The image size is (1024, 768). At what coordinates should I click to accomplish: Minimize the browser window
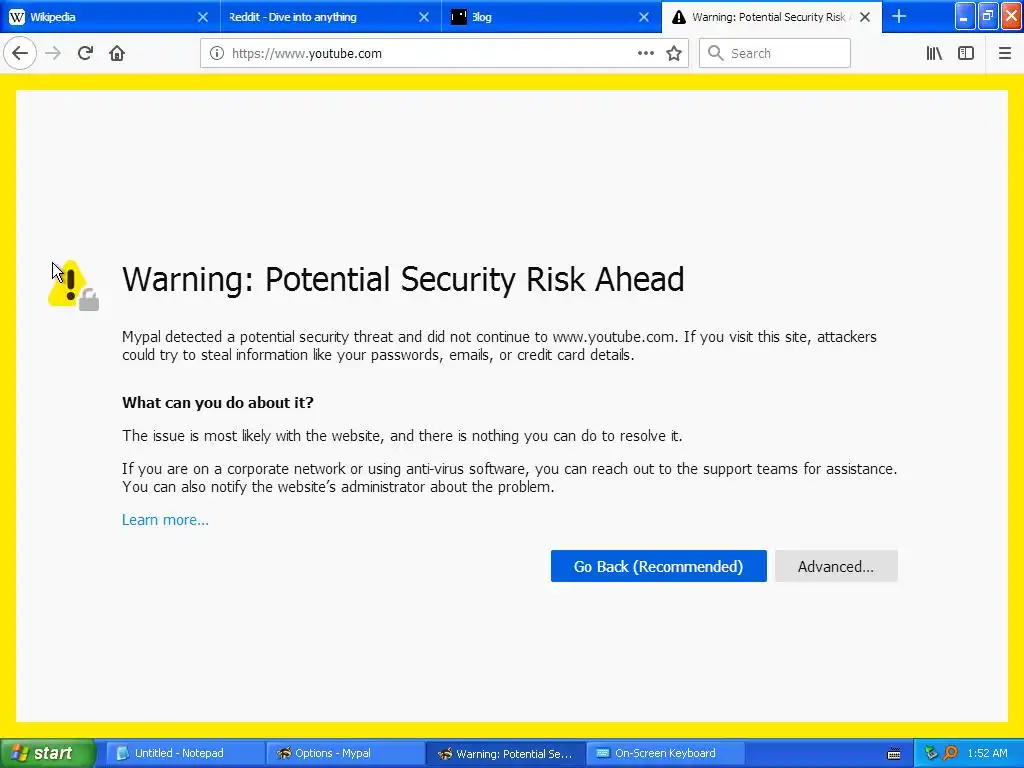click(x=965, y=16)
